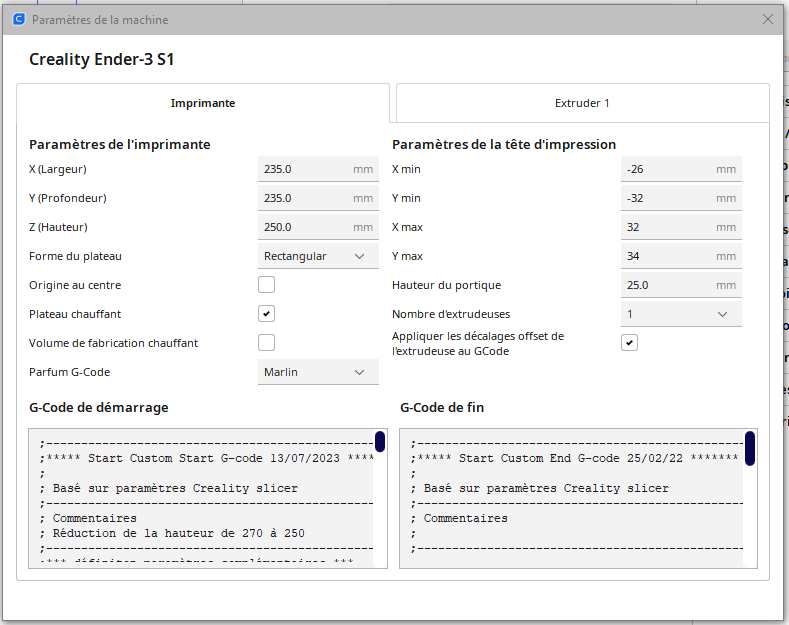
Task: Click the Y (Profondeur) value field
Action: pyautogui.click(x=318, y=198)
